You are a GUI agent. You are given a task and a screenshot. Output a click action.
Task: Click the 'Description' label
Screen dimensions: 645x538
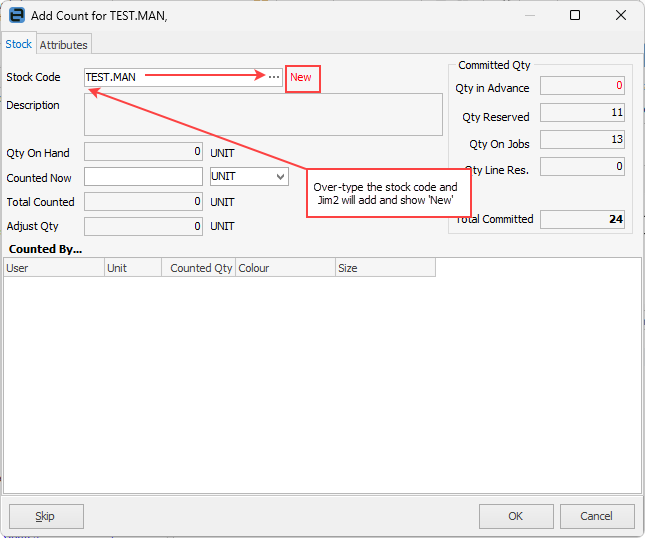coord(33,105)
